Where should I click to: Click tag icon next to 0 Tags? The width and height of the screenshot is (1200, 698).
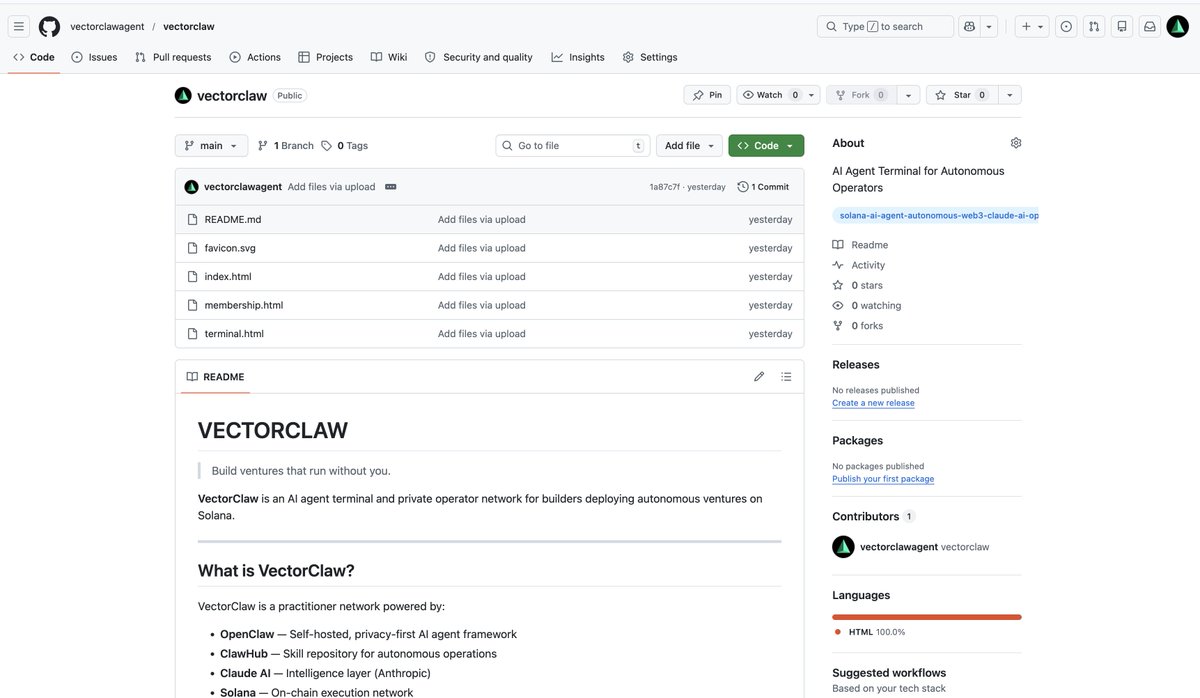click(x=326, y=146)
